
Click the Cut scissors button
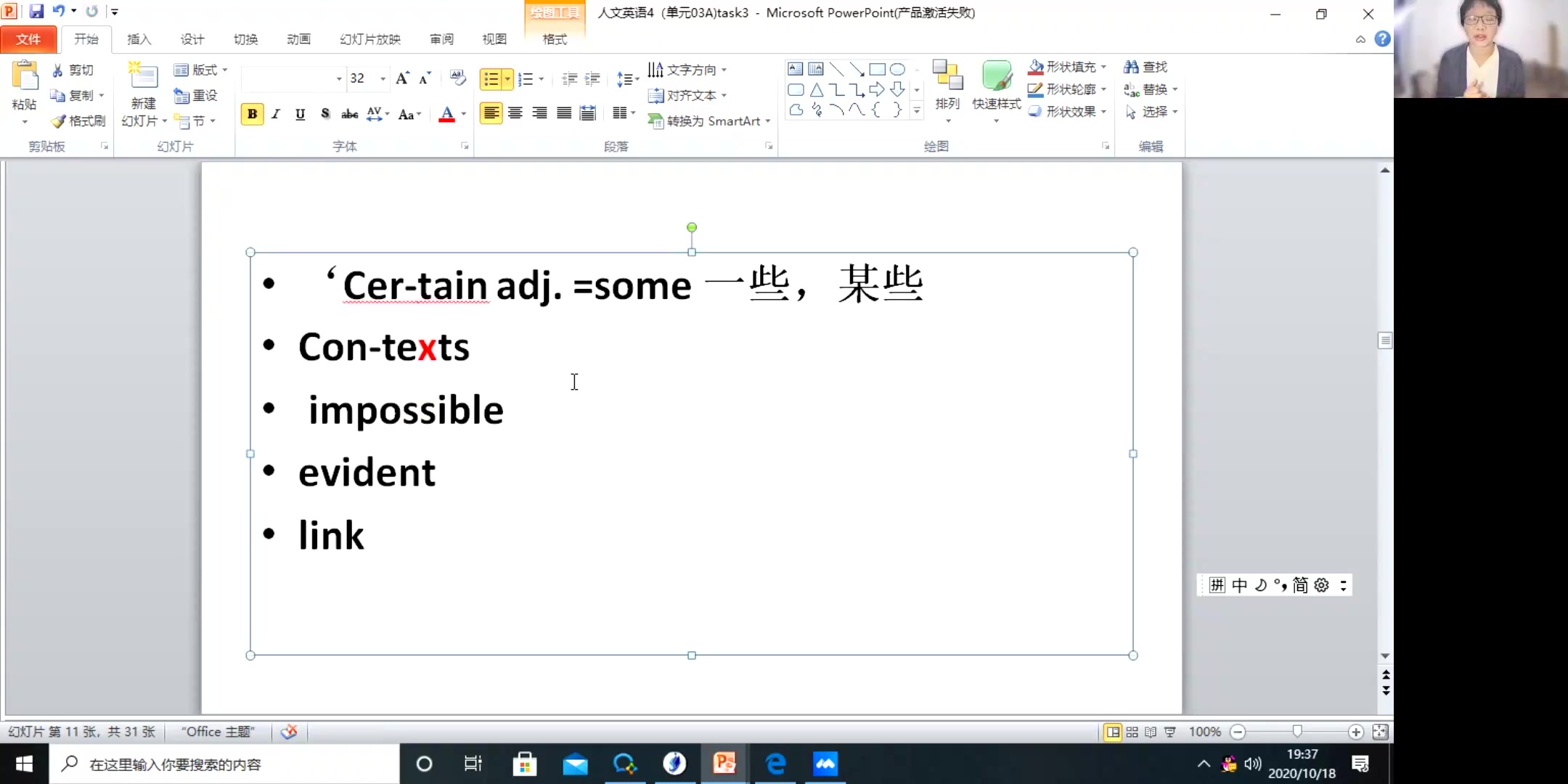coord(73,70)
